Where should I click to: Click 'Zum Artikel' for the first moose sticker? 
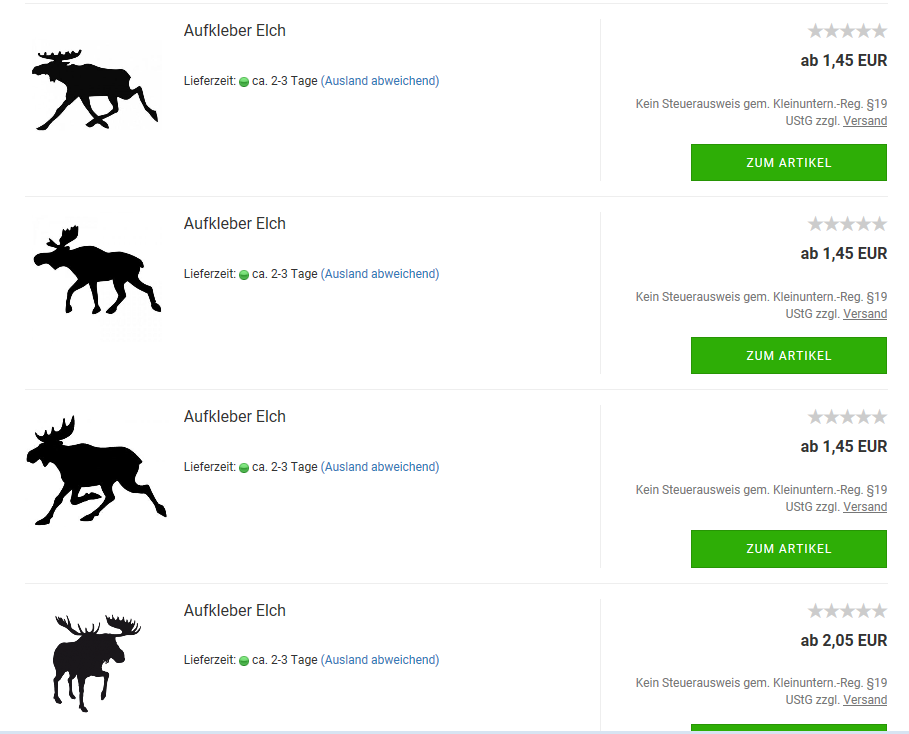click(x=789, y=163)
